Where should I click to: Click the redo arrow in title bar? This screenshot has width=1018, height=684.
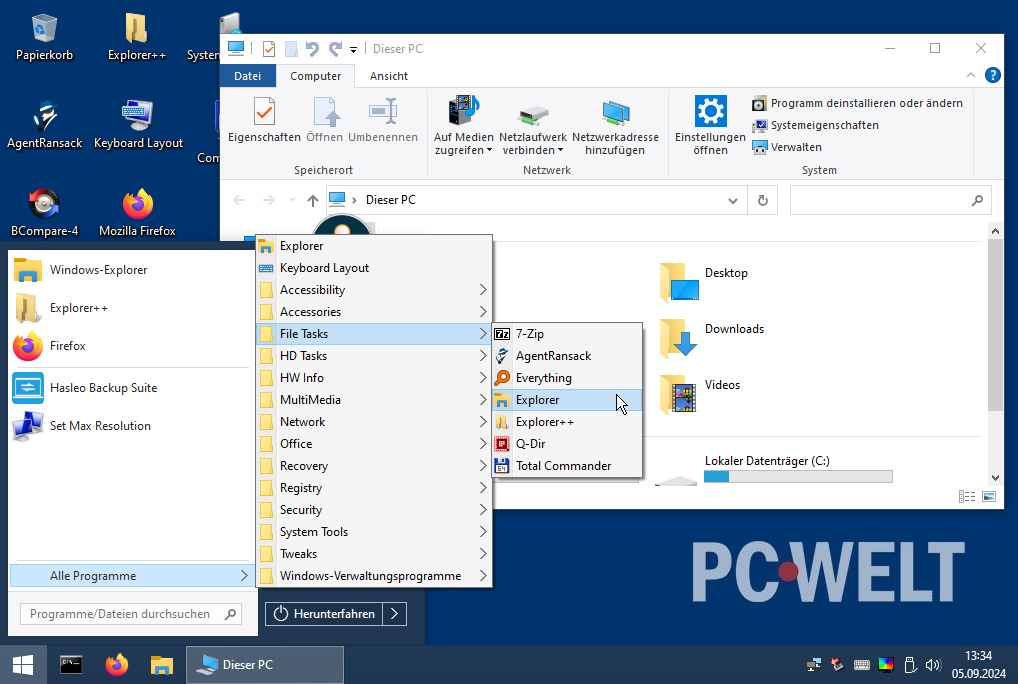click(335, 49)
